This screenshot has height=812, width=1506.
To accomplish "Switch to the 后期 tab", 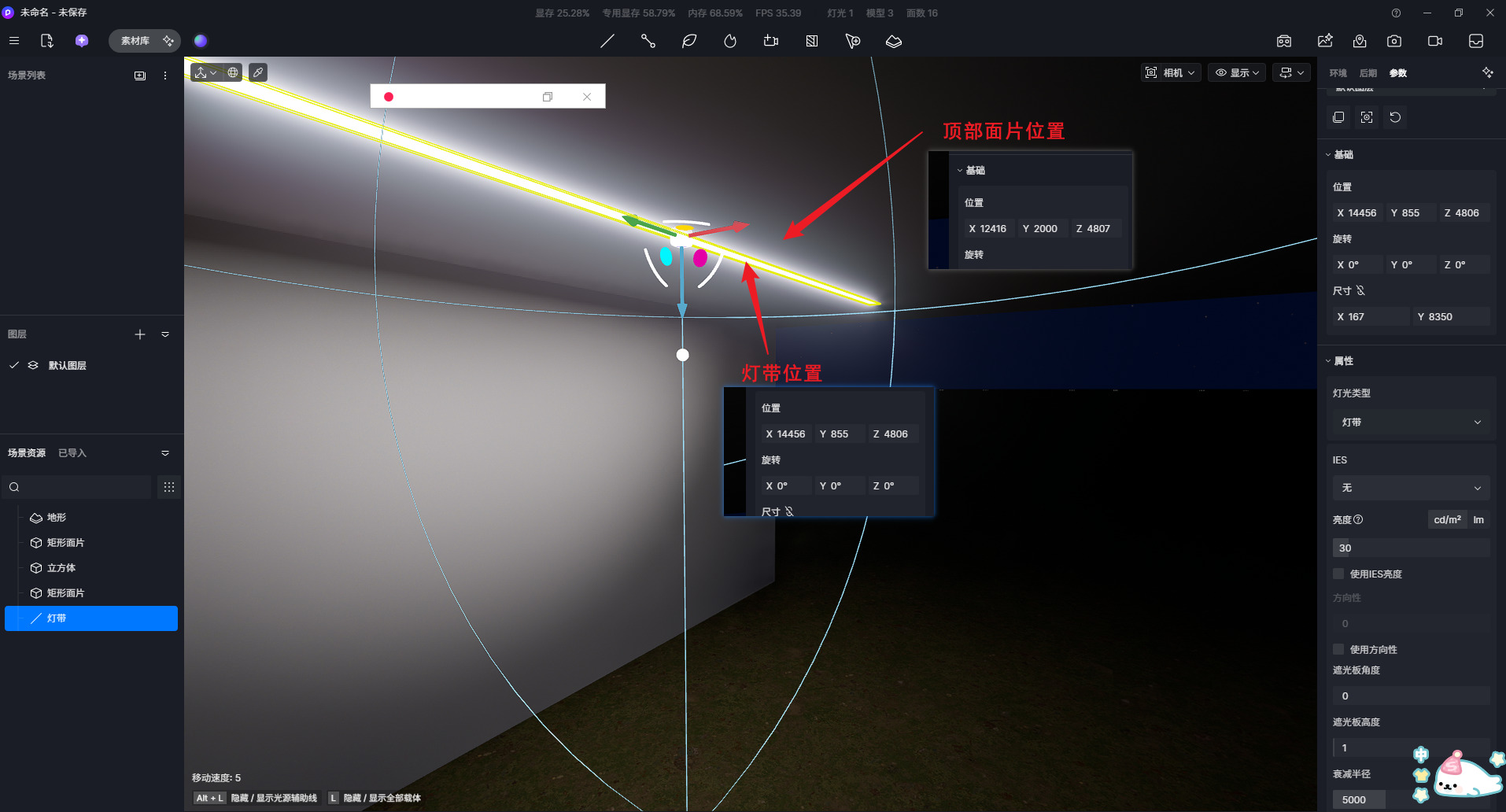I will pos(1368,73).
